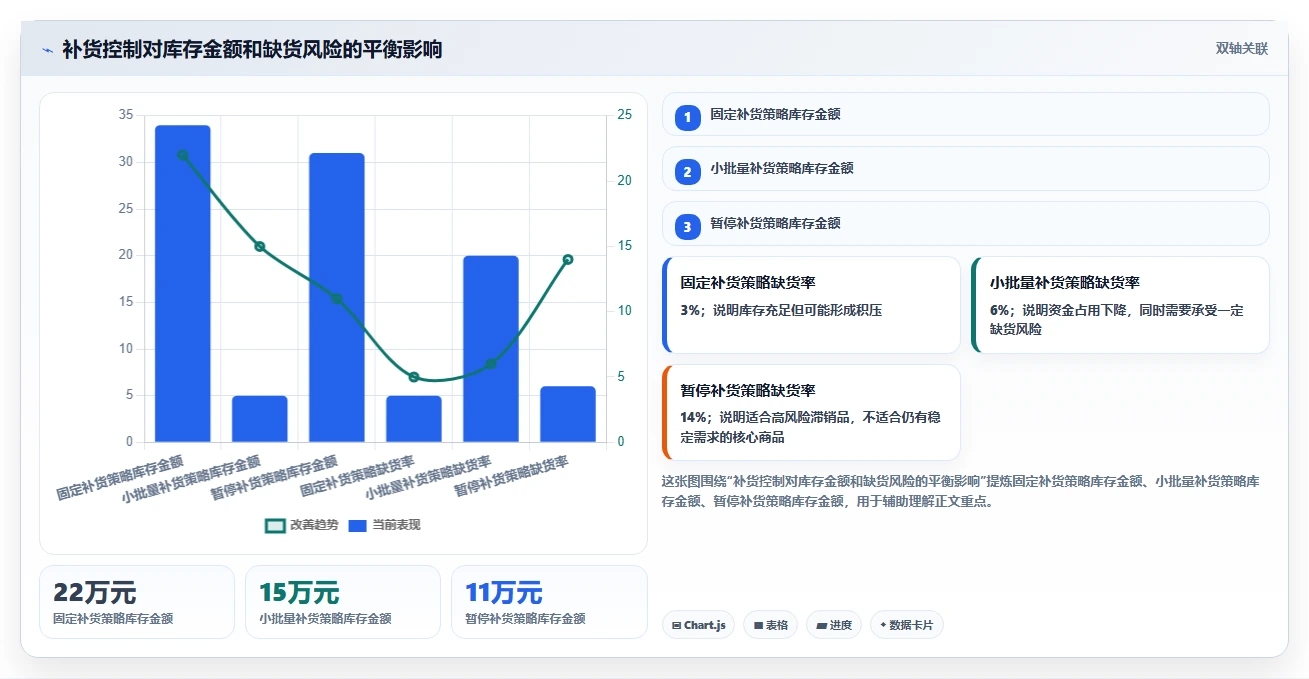This screenshot has width=1309, height=679.
Task: Click the bar for 小批量补货策略缺货率
Action: [x=491, y=349]
